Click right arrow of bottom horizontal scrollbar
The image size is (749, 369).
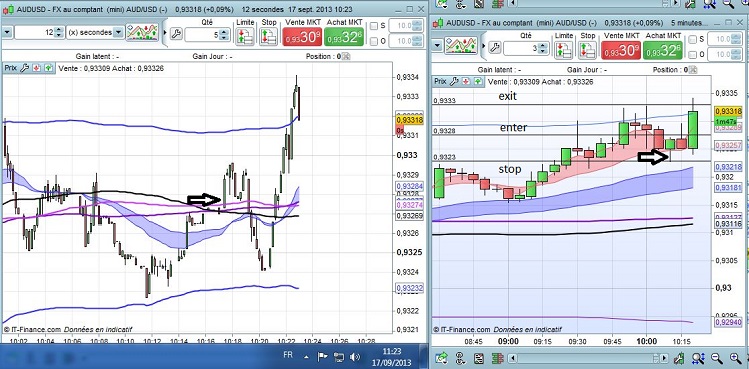[x=663, y=358]
